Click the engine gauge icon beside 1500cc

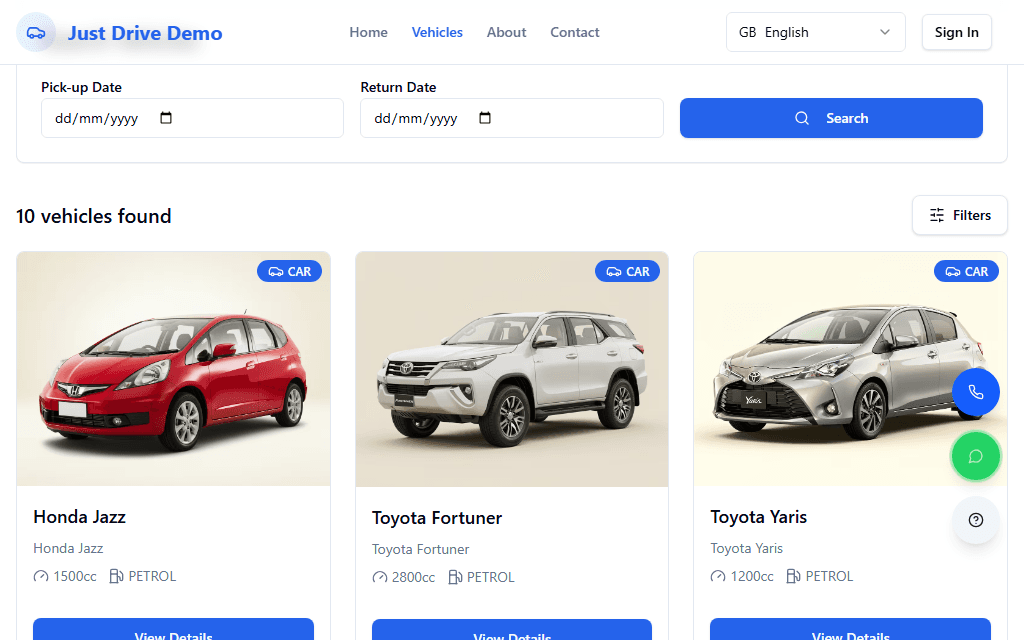point(40,576)
